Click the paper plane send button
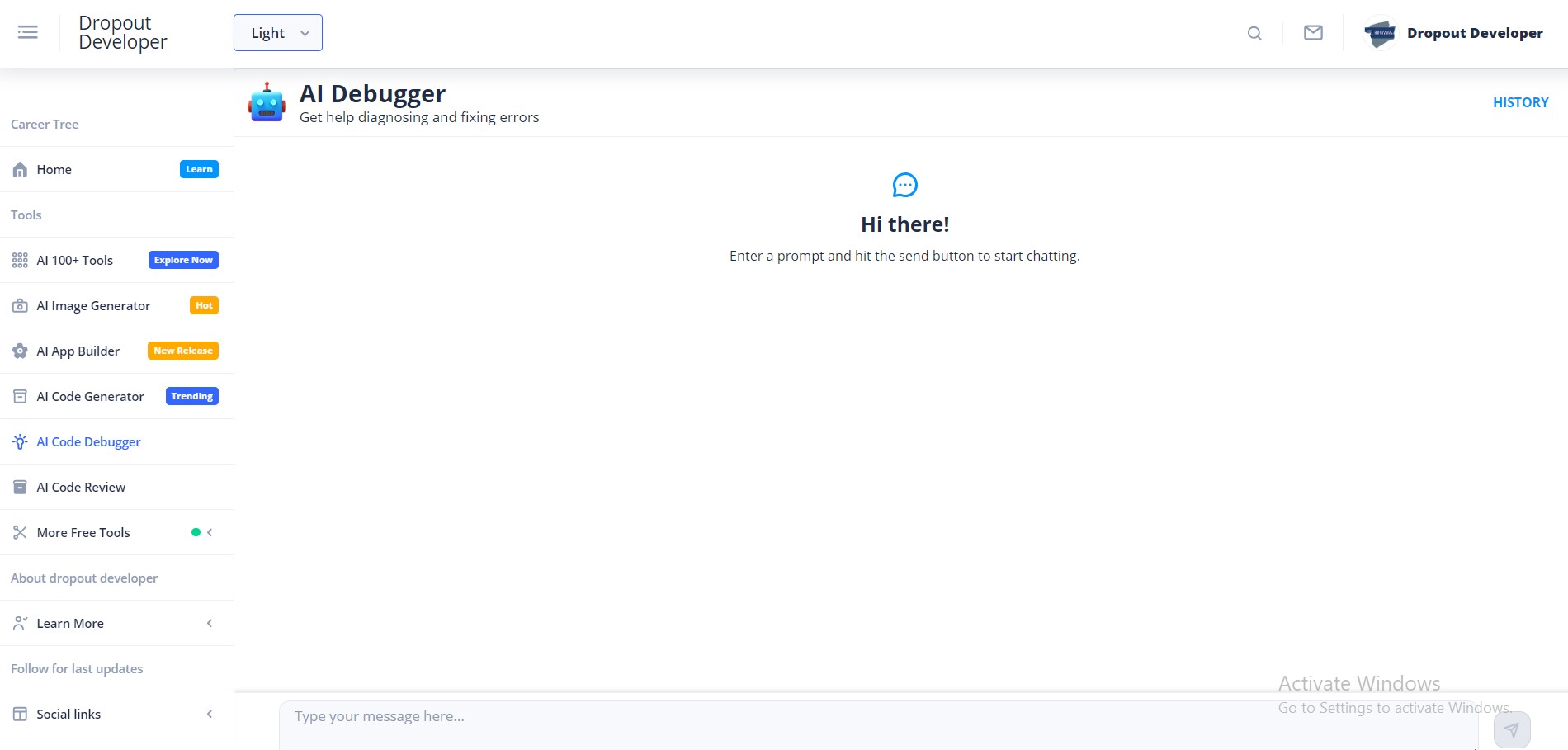This screenshot has width=1568, height=750. tap(1511, 729)
